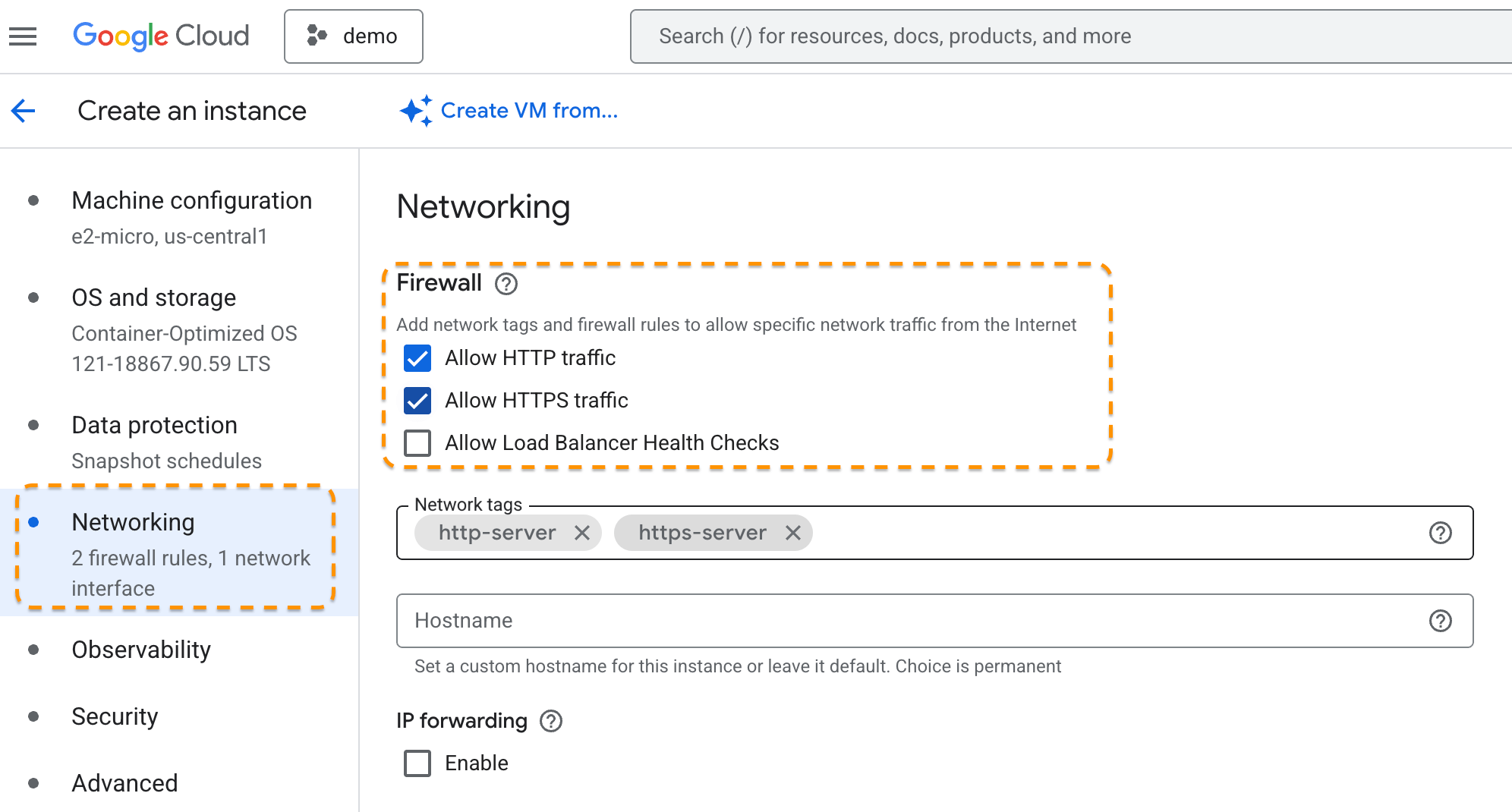Click the Firewall help icon

[506, 284]
